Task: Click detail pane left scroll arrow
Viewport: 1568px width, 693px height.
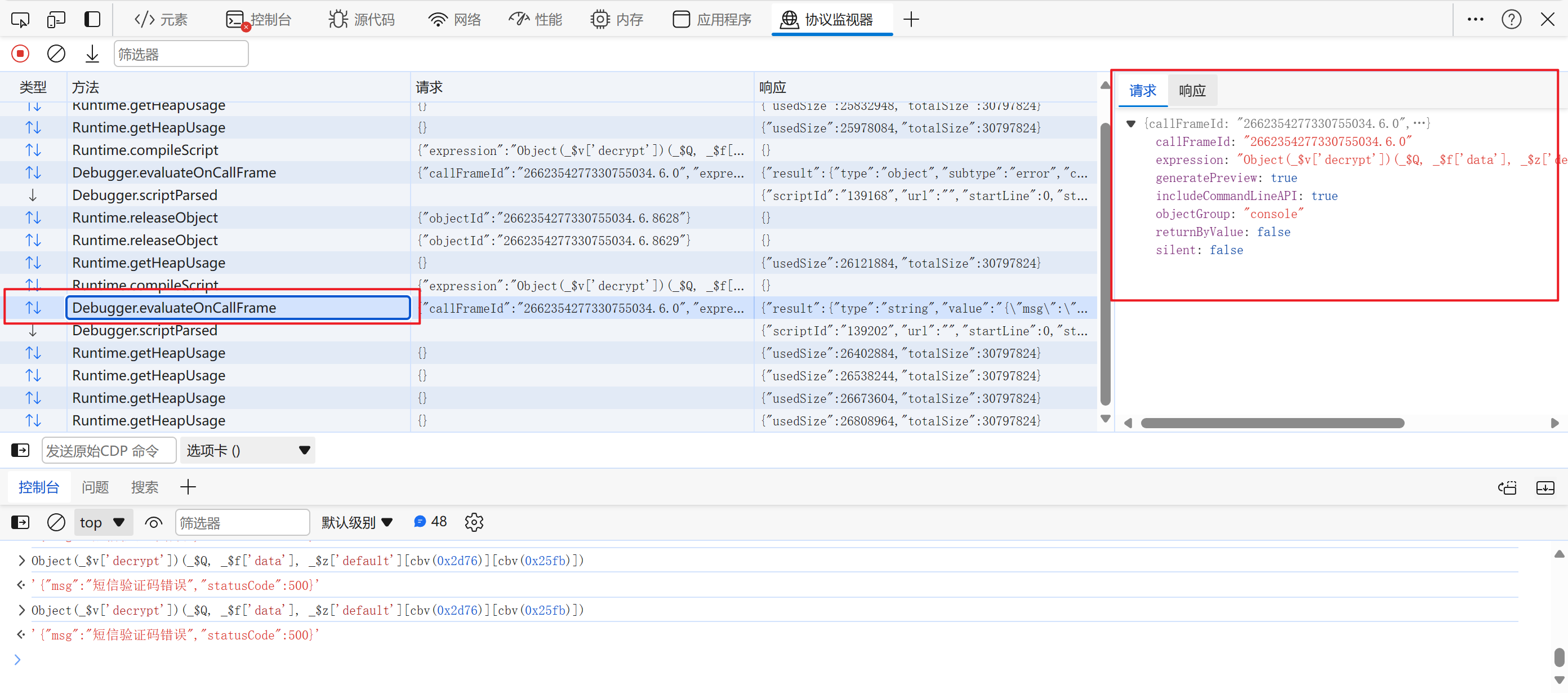Action: tap(1128, 423)
